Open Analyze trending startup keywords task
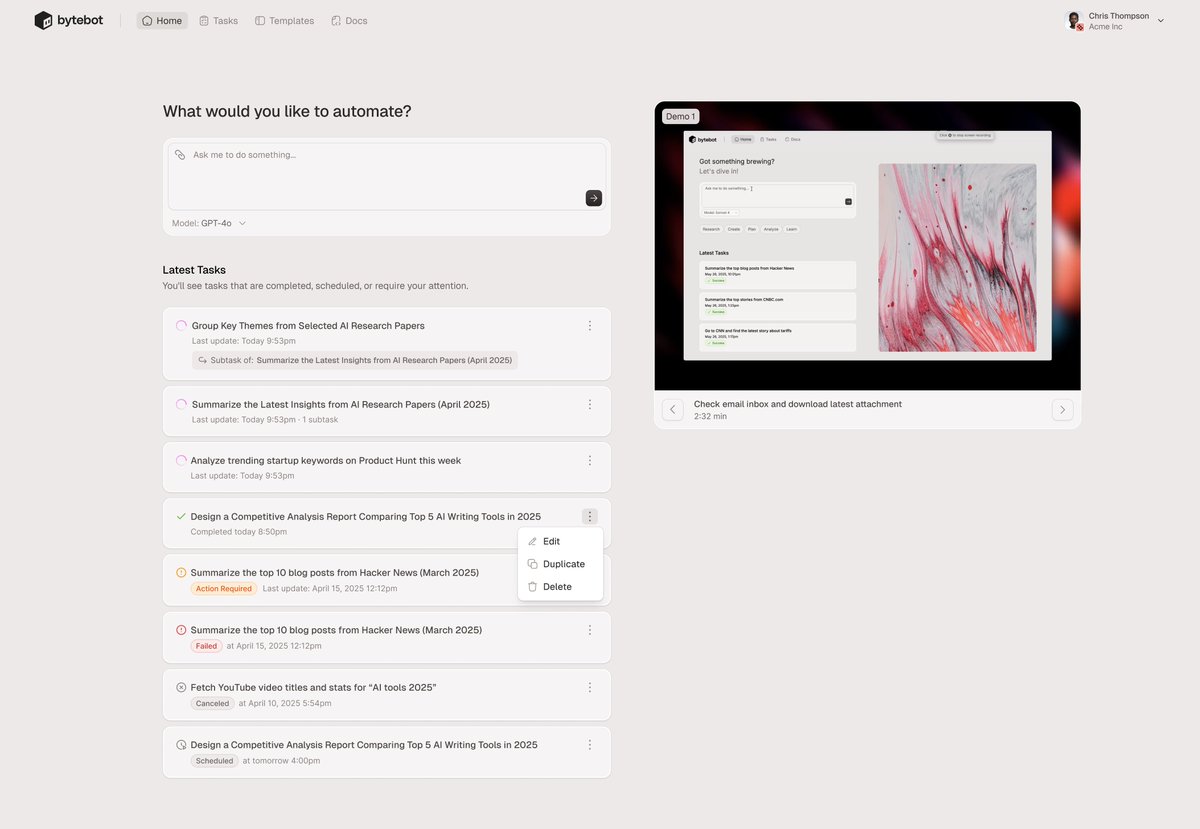 [326, 461]
